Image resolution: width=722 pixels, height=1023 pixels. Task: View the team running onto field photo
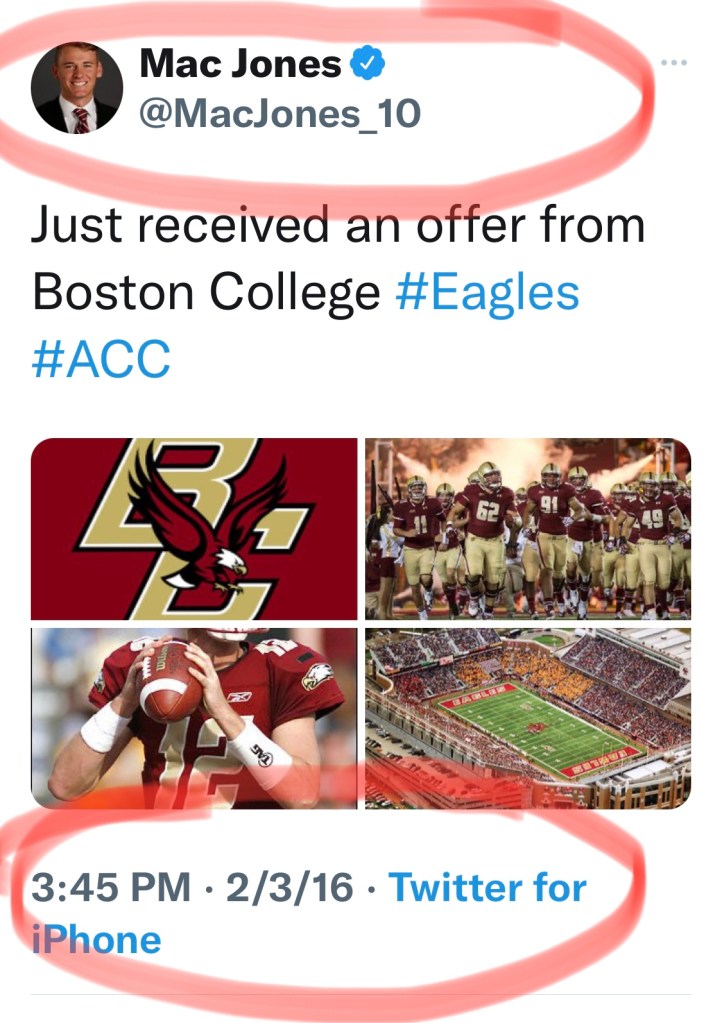528,528
